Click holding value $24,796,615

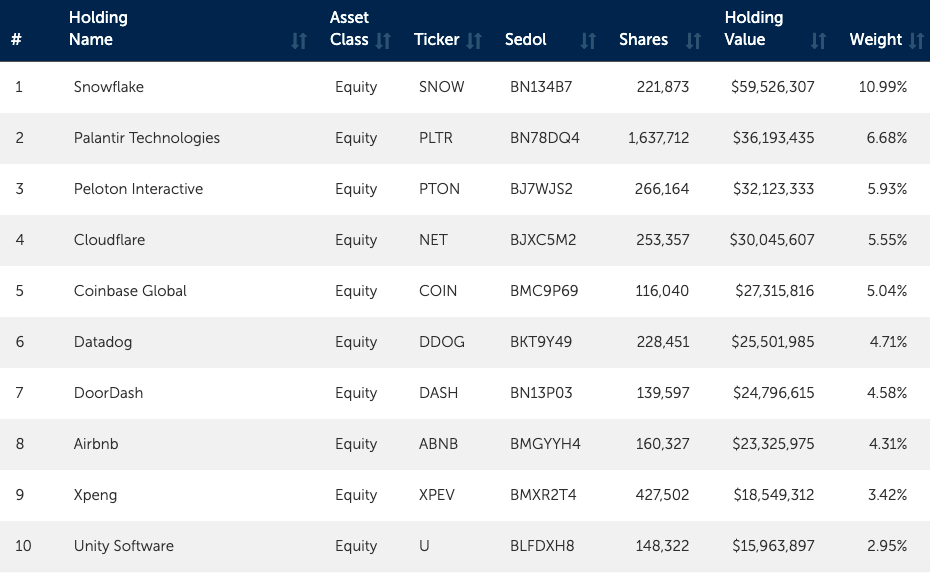(773, 393)
